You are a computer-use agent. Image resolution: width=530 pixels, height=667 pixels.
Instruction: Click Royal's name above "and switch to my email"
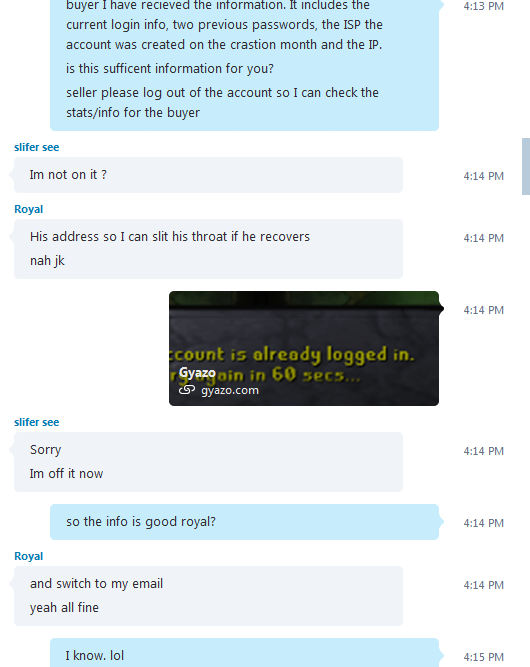(28, 556)
